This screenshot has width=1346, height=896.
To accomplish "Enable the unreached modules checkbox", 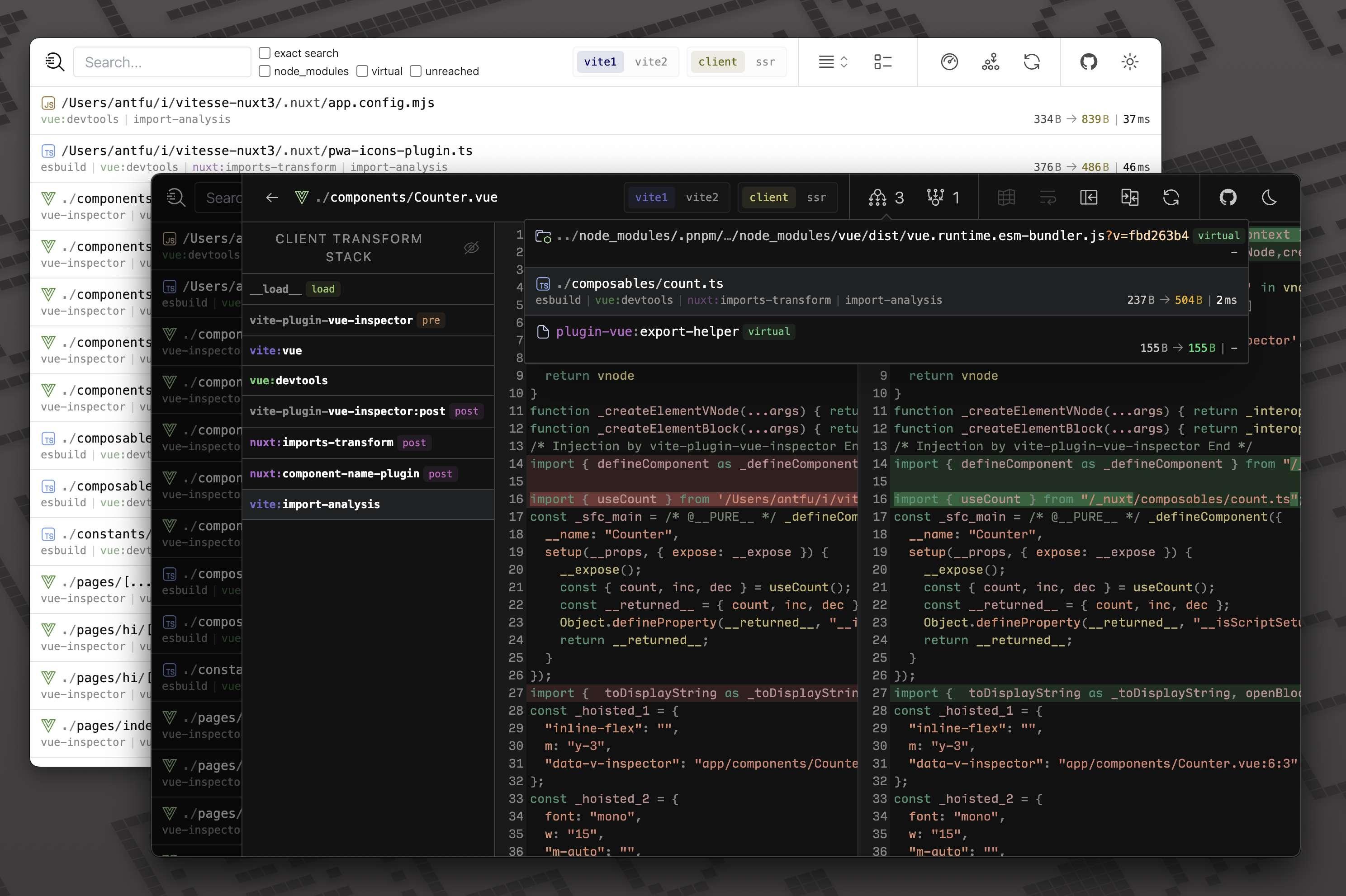I will tap(416, 71).
